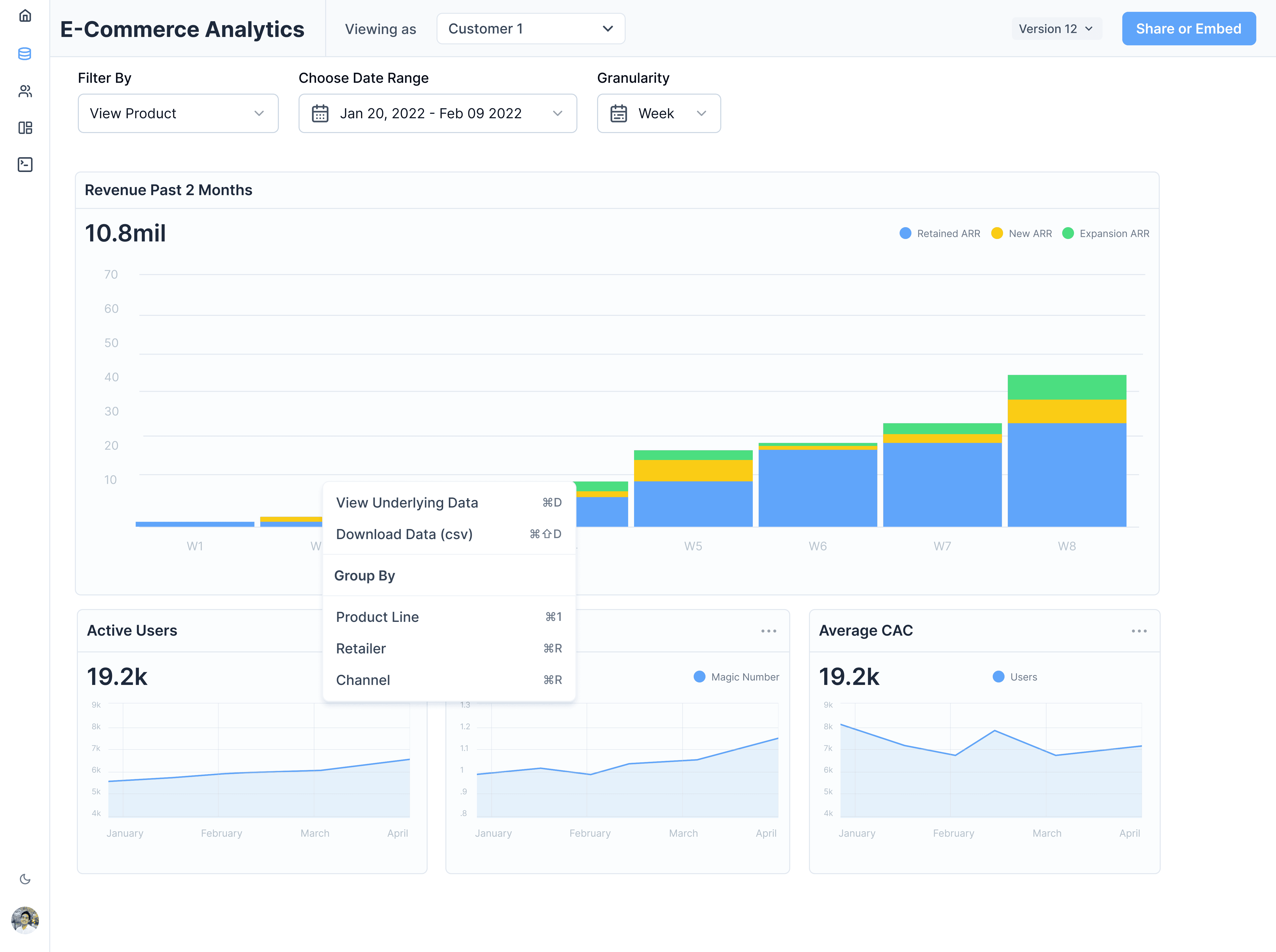Screen dimensions: 1276x952
Task: Toggle dark mode moon icon
Action: 25,879
